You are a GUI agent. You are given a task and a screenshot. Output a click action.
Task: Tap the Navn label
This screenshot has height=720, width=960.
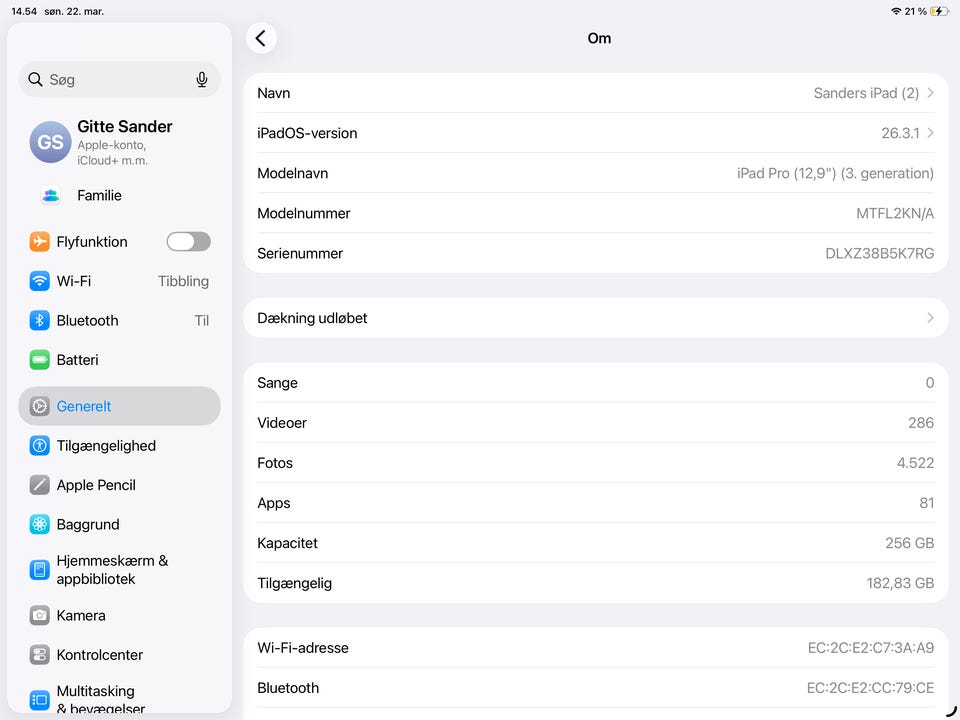click(x=274, y=93)
